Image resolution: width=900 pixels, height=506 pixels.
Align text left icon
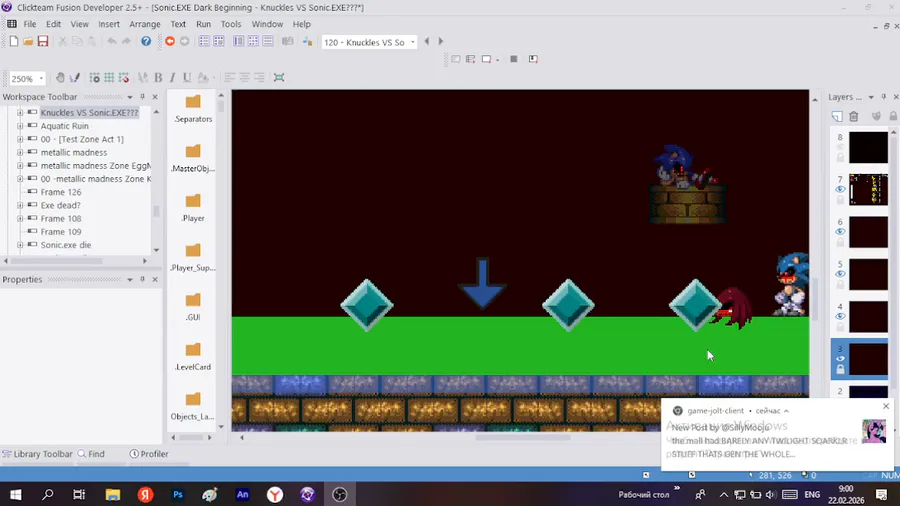[x=230, y=77]
